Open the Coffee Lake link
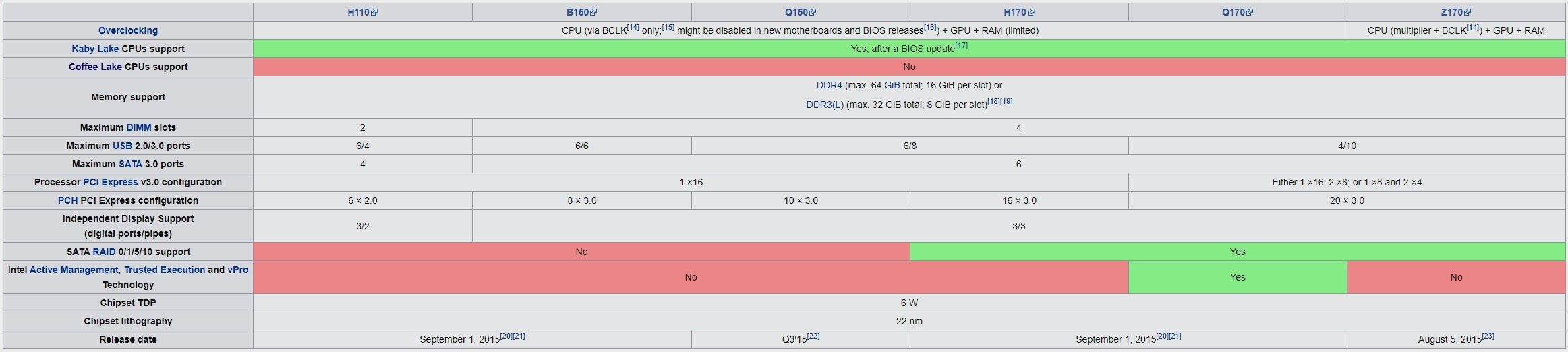This screenshot has height=352, width=1568. tap(95, 67)
